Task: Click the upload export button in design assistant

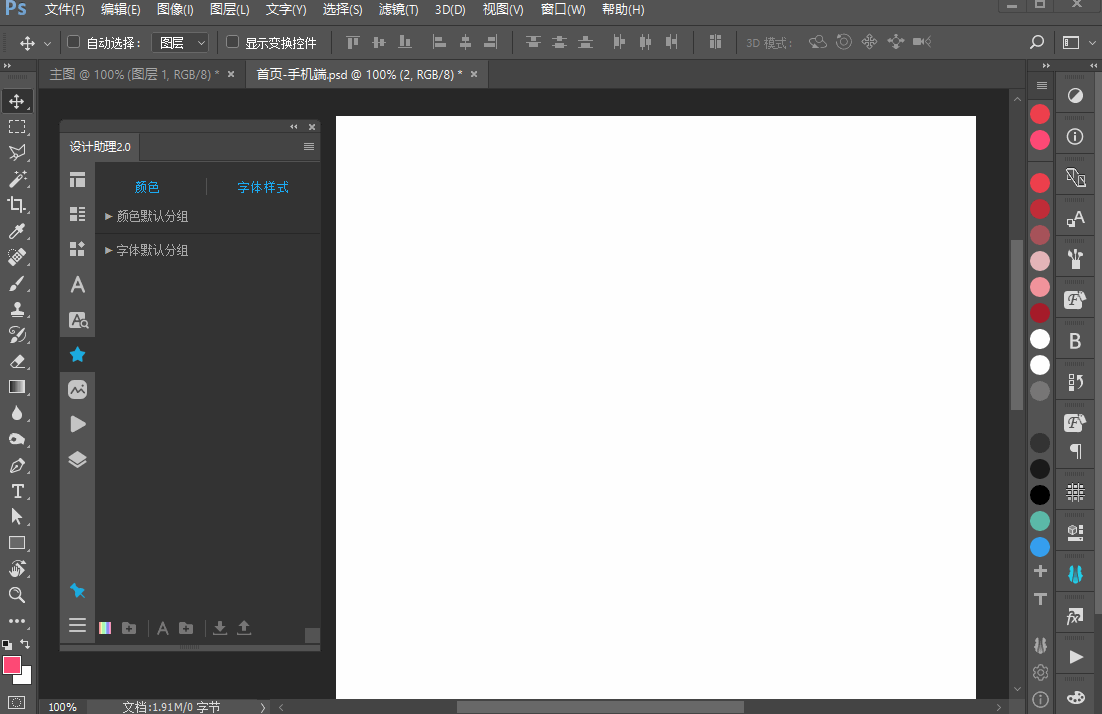Action: coord(244,628)
